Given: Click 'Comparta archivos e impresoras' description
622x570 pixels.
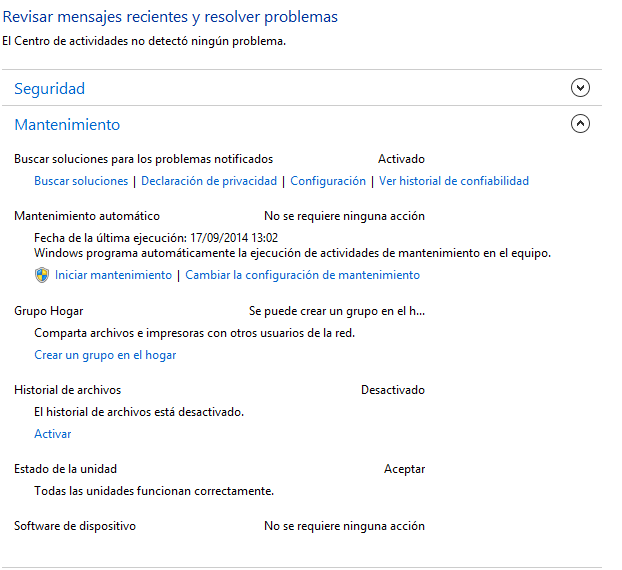Looking at the screenshot, I should click(194, 333).
